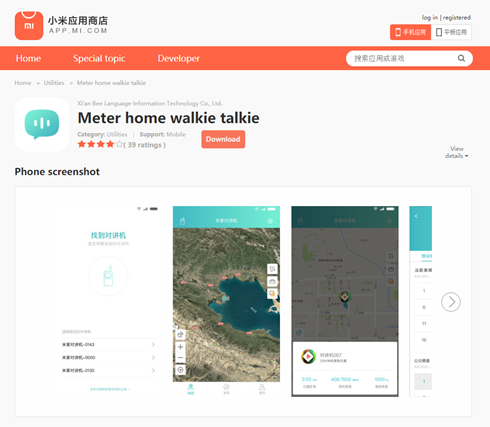The image size is (490, 427).
Task: Expand View details dropdown
Action: coord(456,152)
